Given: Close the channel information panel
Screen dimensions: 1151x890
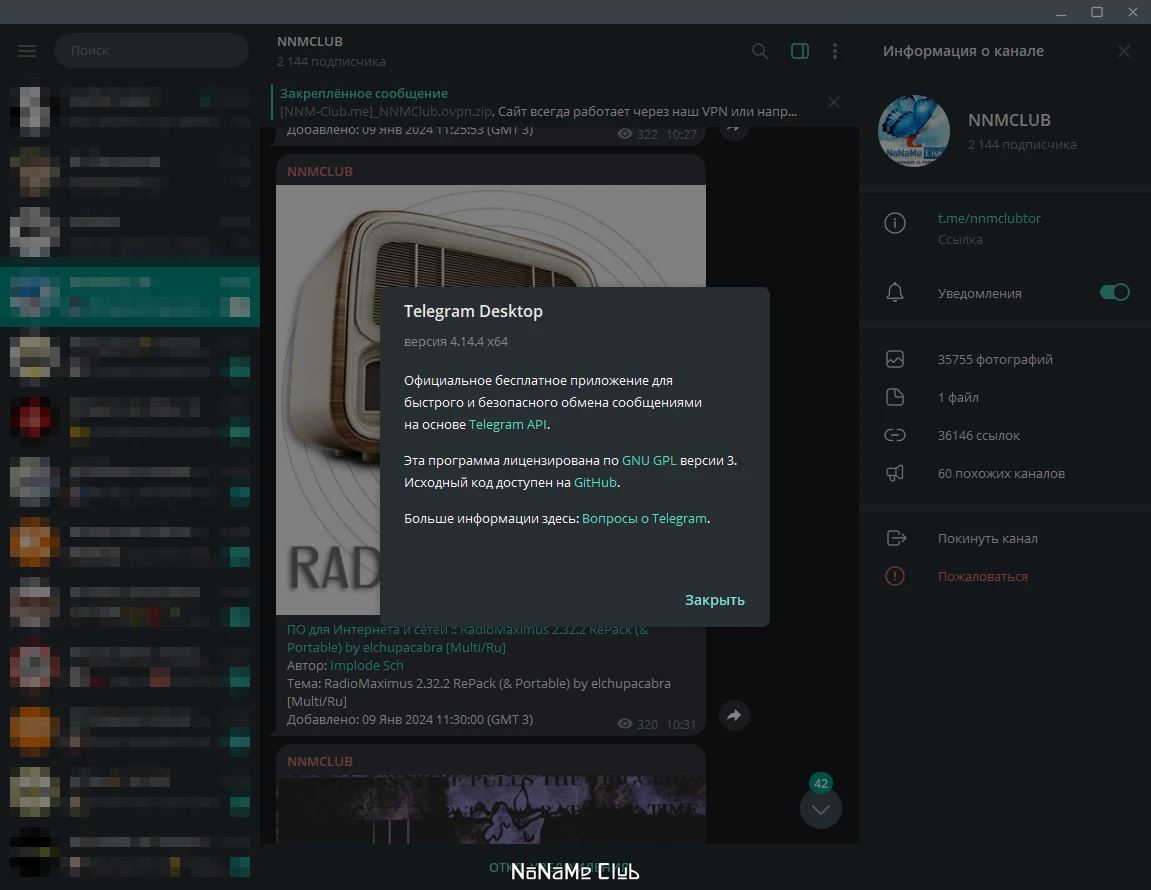Looking at the screenshot, I should [1124, 51].
